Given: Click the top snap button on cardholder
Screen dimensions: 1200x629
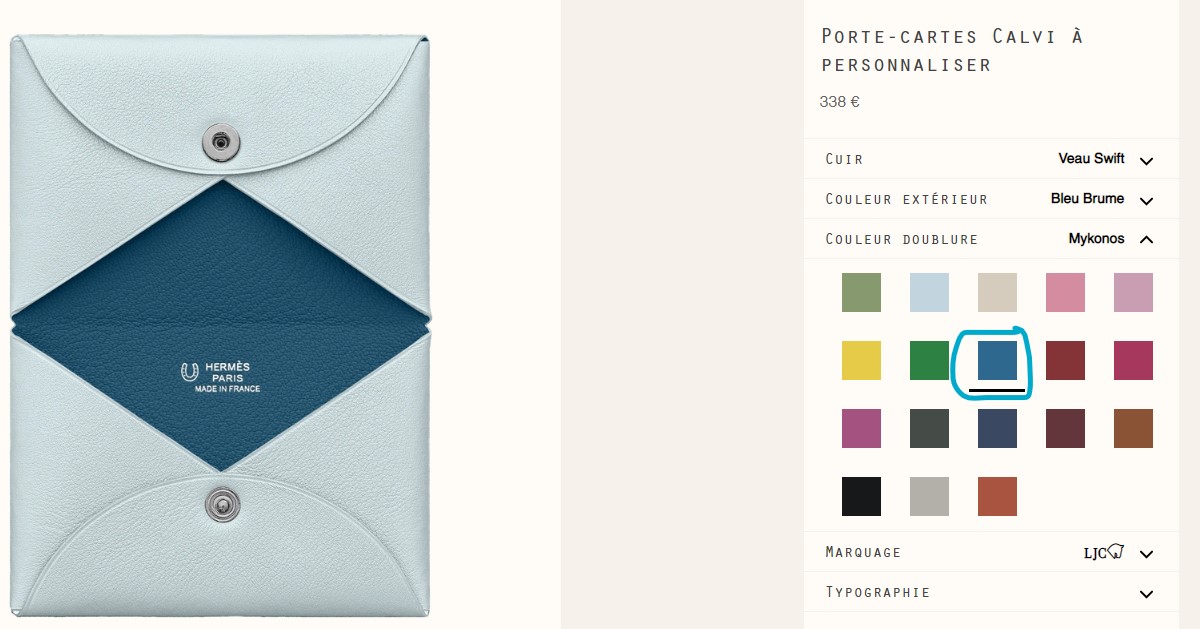Looking at the screenshot, I should [220, 141].
